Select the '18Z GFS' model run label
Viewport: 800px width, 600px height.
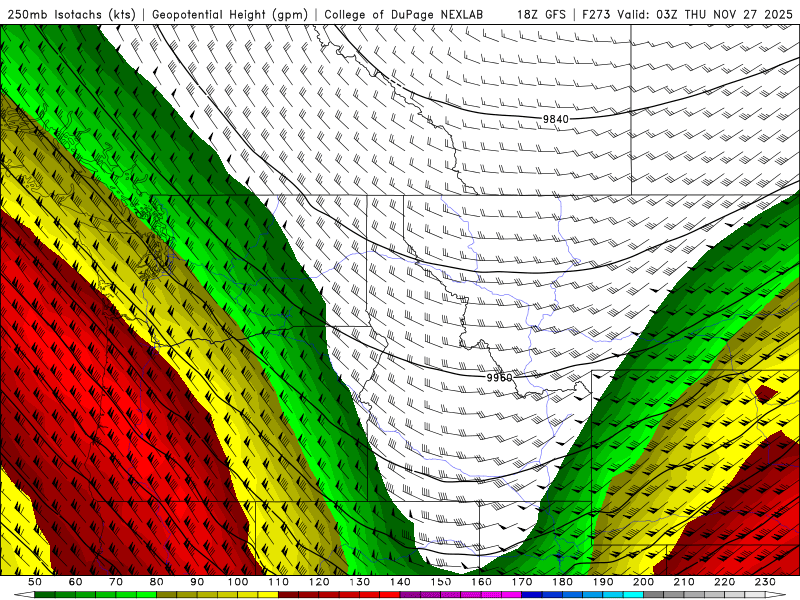point(541,14)
